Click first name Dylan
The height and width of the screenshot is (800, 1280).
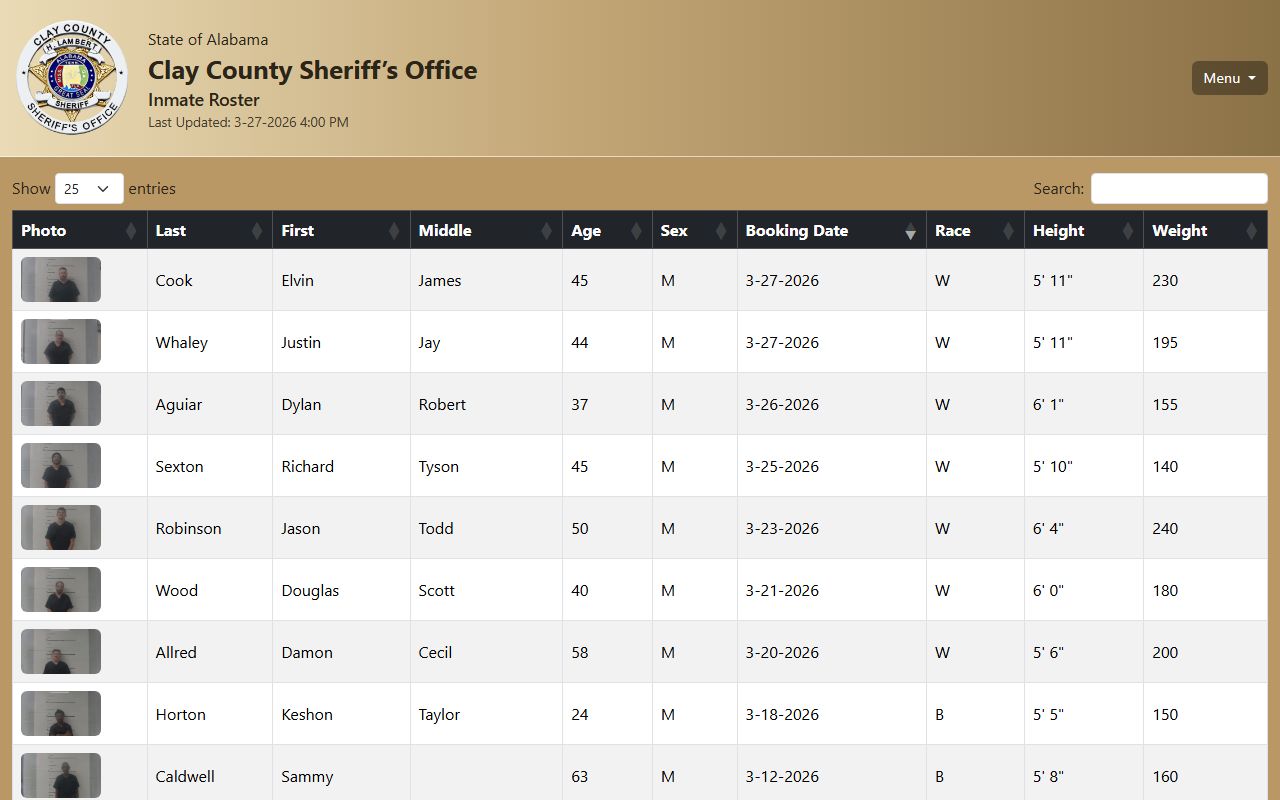click(x=301, y=405)
